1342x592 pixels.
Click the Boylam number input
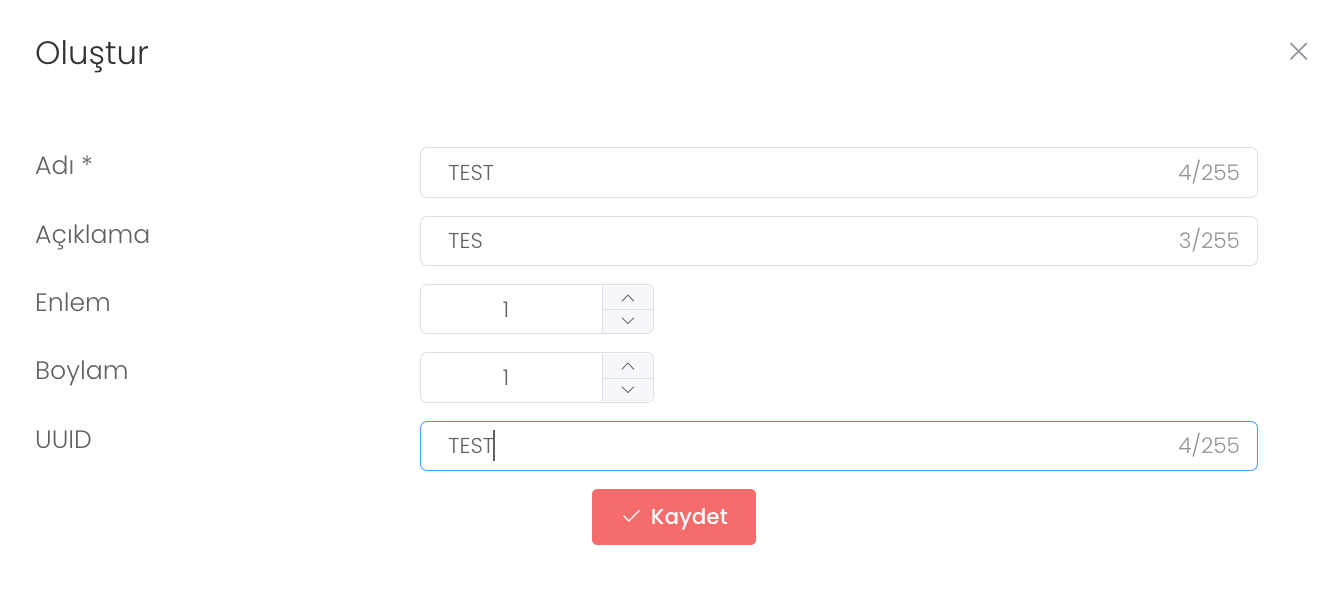coord(510,378)
